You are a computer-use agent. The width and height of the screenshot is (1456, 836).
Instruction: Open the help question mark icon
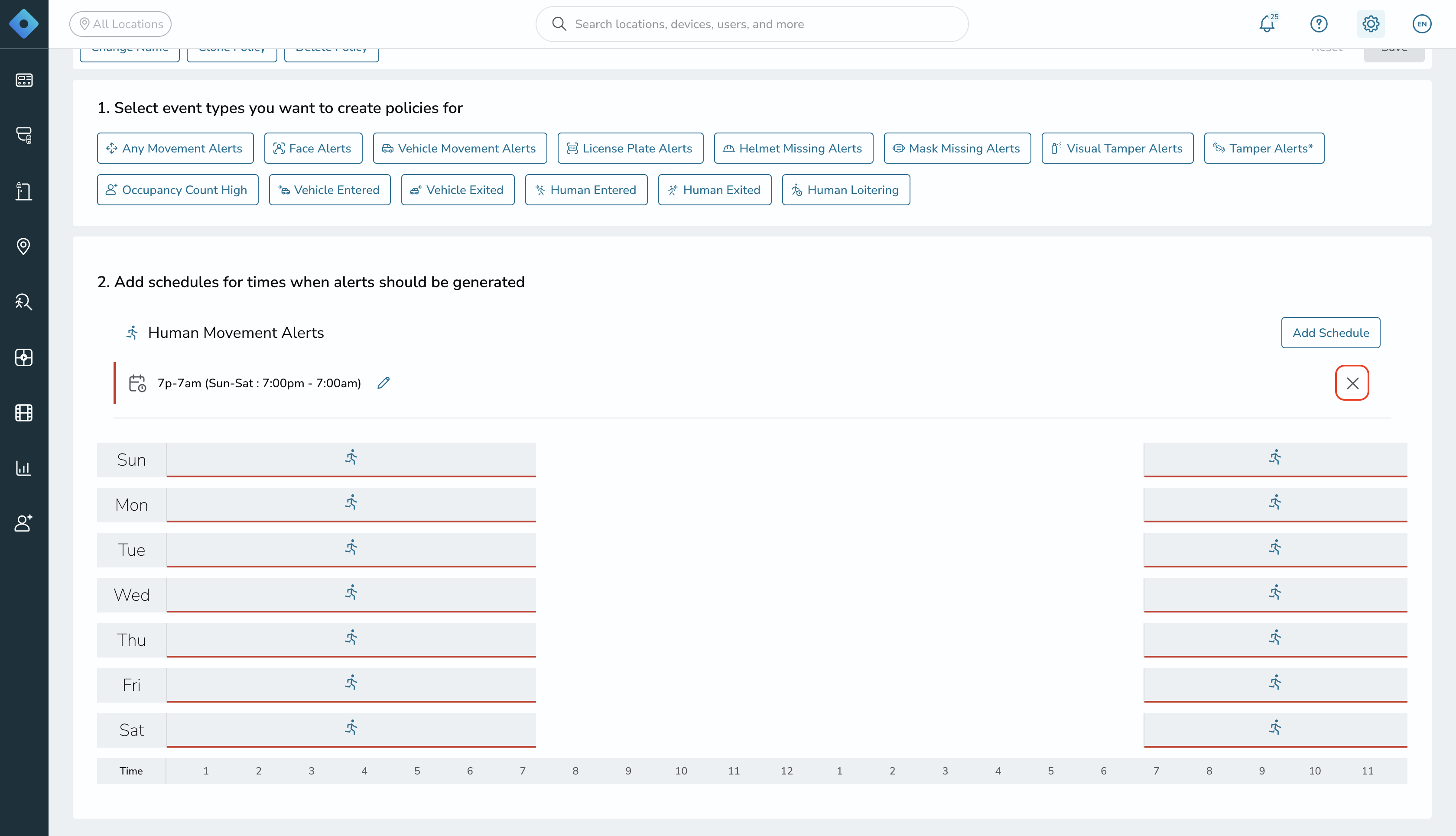(1319, 24)
